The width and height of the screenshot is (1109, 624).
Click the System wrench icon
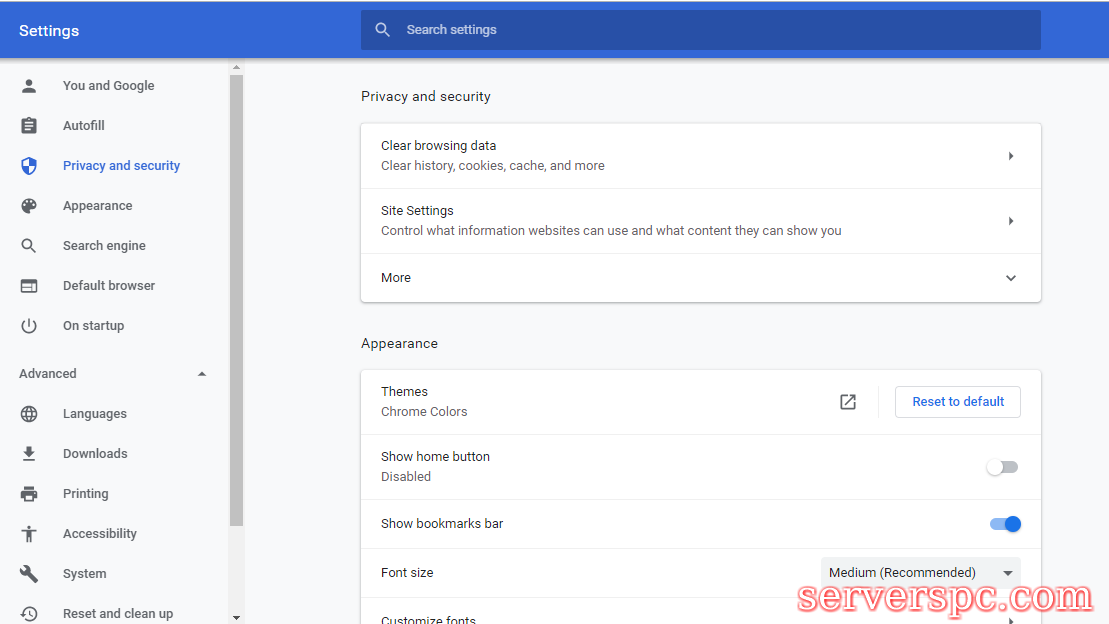pyautogui.click(x=29, y=574)
